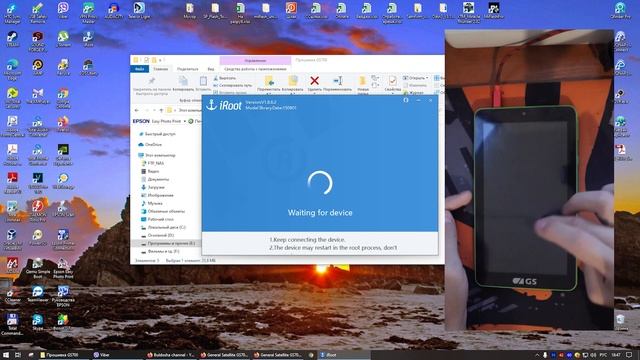Image resolution: width=640 pixels, height=360 pixels.
Task: Select Downloads folder in the Explorer tree
Action: 153,187
